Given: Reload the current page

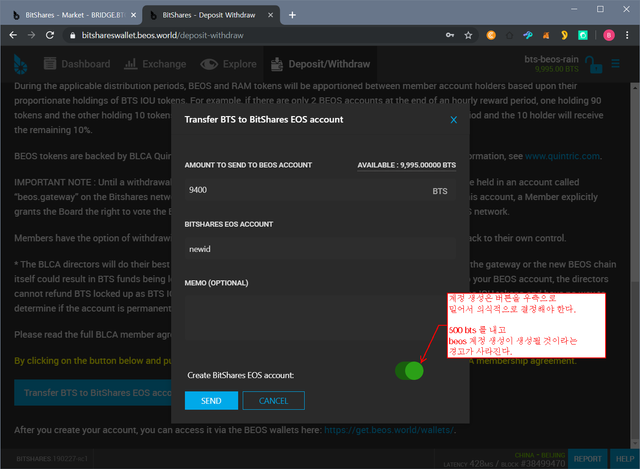Looking at the screenshot, I should (50, 36).
